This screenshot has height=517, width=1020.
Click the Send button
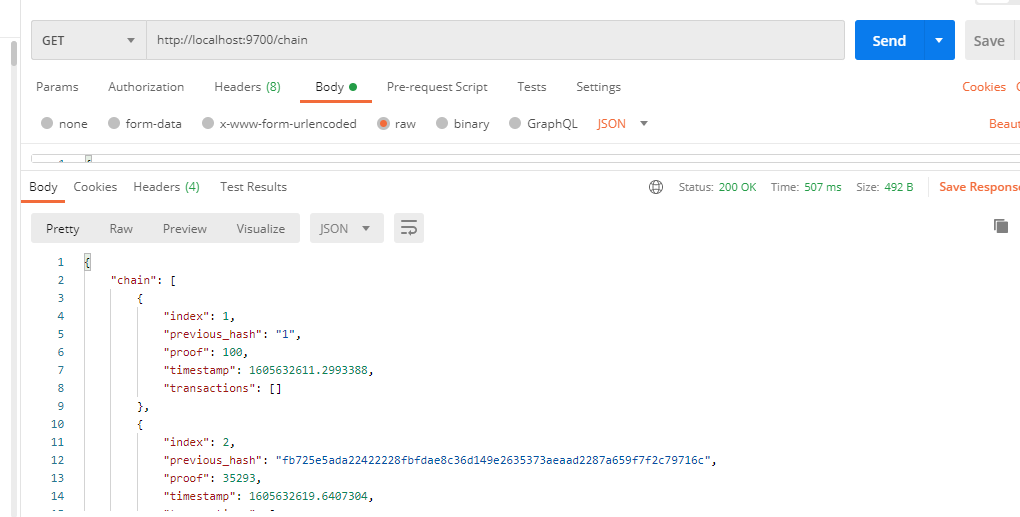(x=889, y=40)
